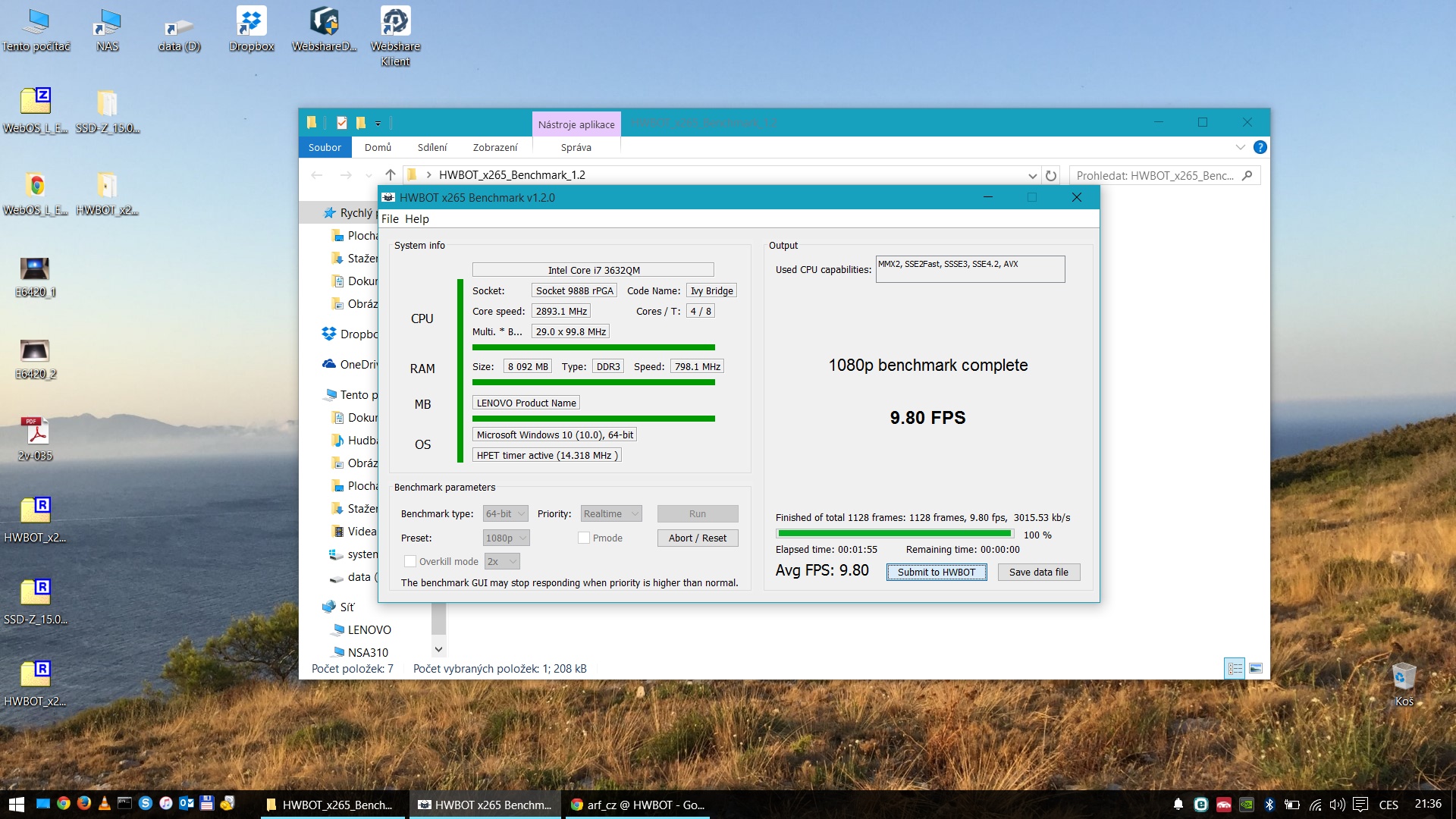Click the Used CPU capabilities text box

[x=970, y=269]
